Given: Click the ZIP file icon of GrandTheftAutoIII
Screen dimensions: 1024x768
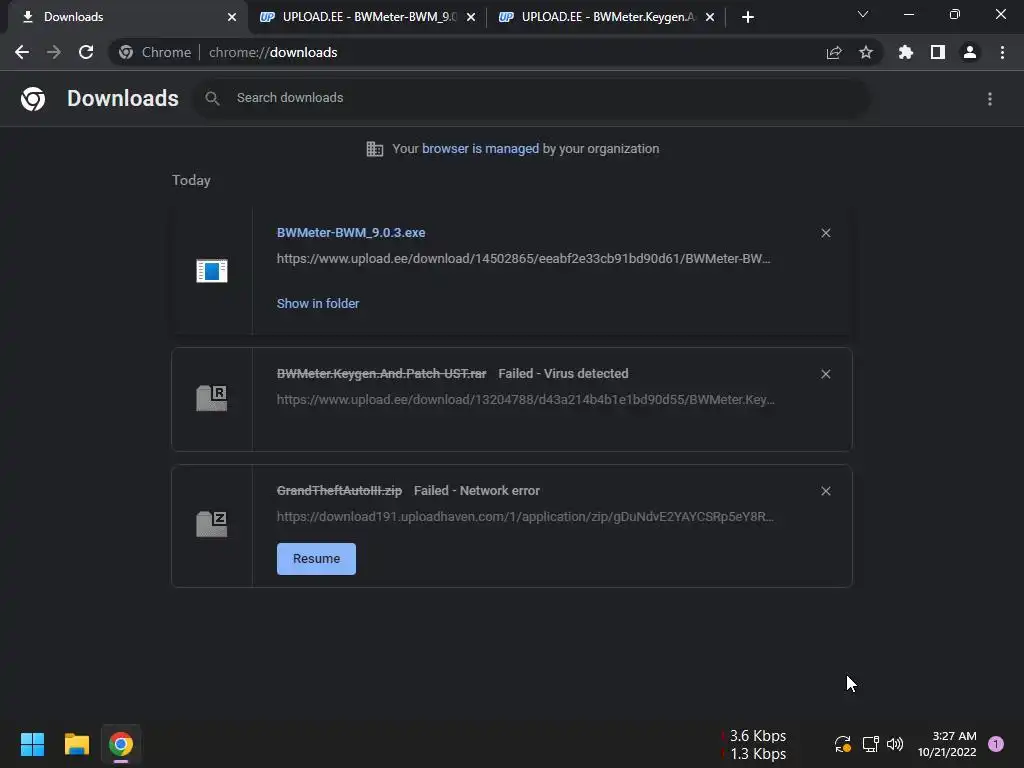Looking at the screenshot, I should [x=212, y=524].
